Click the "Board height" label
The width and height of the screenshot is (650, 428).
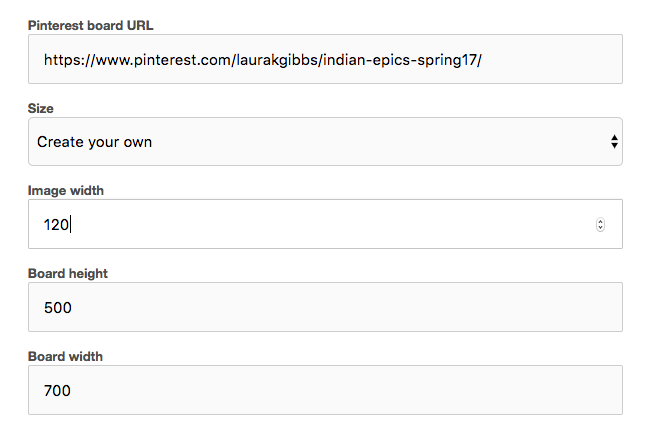point(69,273)
